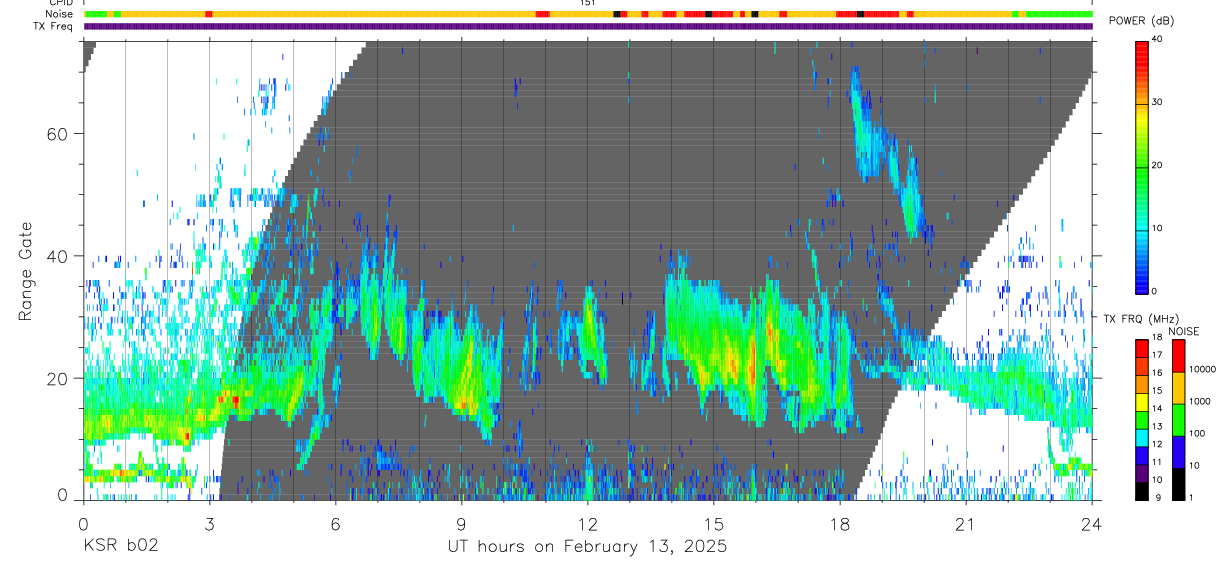Image resolution: width=1228 pixels, height=567 pixels.
Task: Click the 'KSR b02' radar label
Action: (x=120, y=547)
